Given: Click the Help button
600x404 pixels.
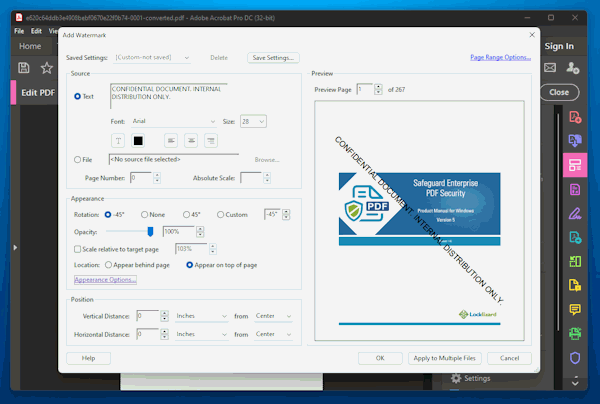Looking at the screenshot, I should 88,358.
